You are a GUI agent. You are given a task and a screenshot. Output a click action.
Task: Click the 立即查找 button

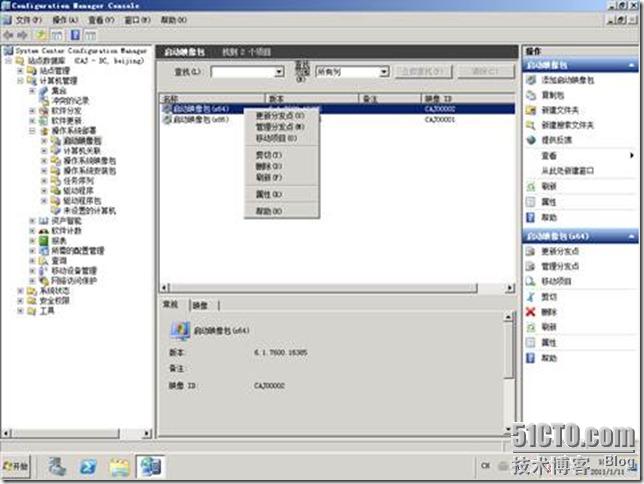tap(423, 71)
